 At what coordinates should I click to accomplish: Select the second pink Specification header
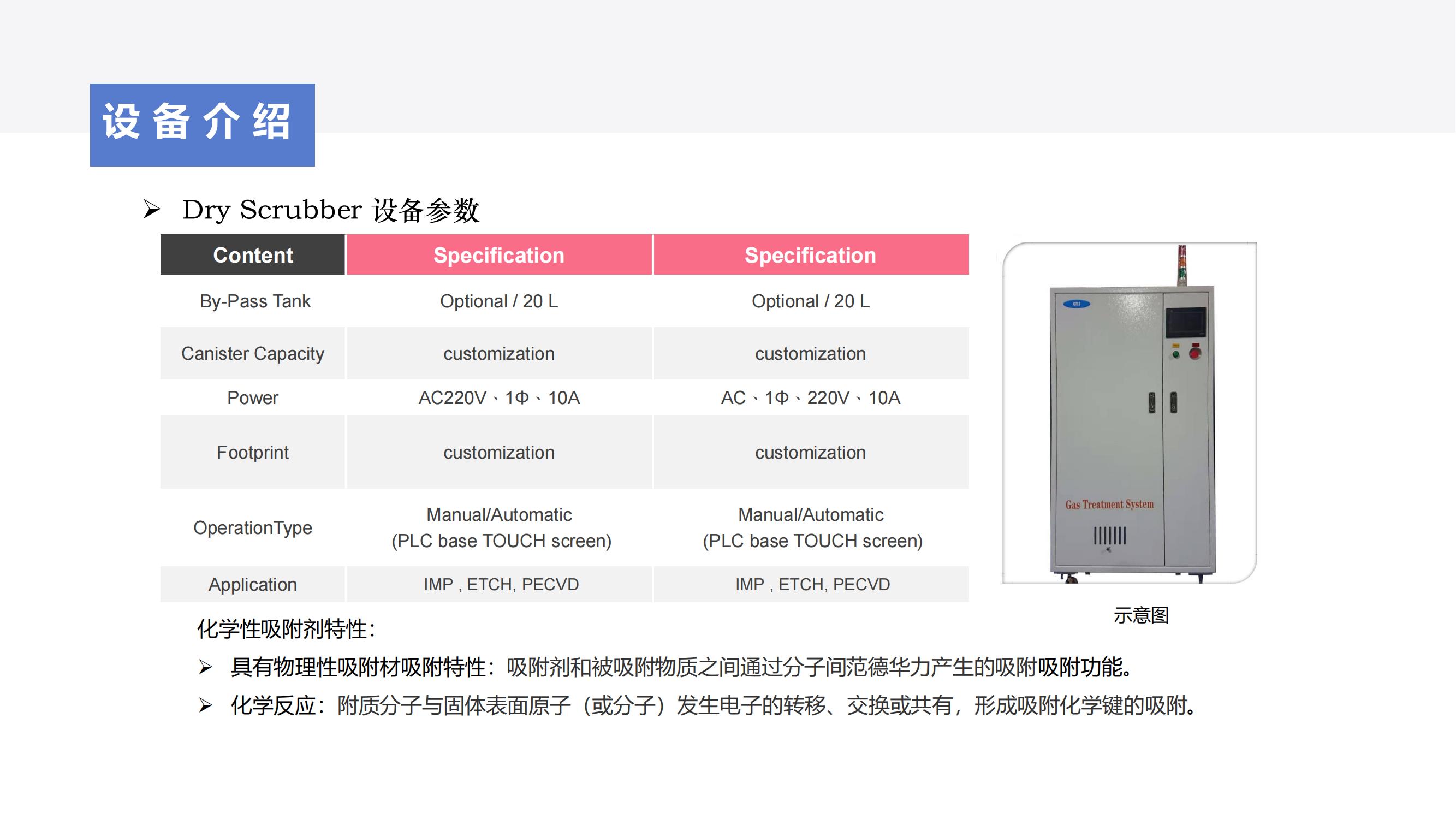[x=810, y=255]
